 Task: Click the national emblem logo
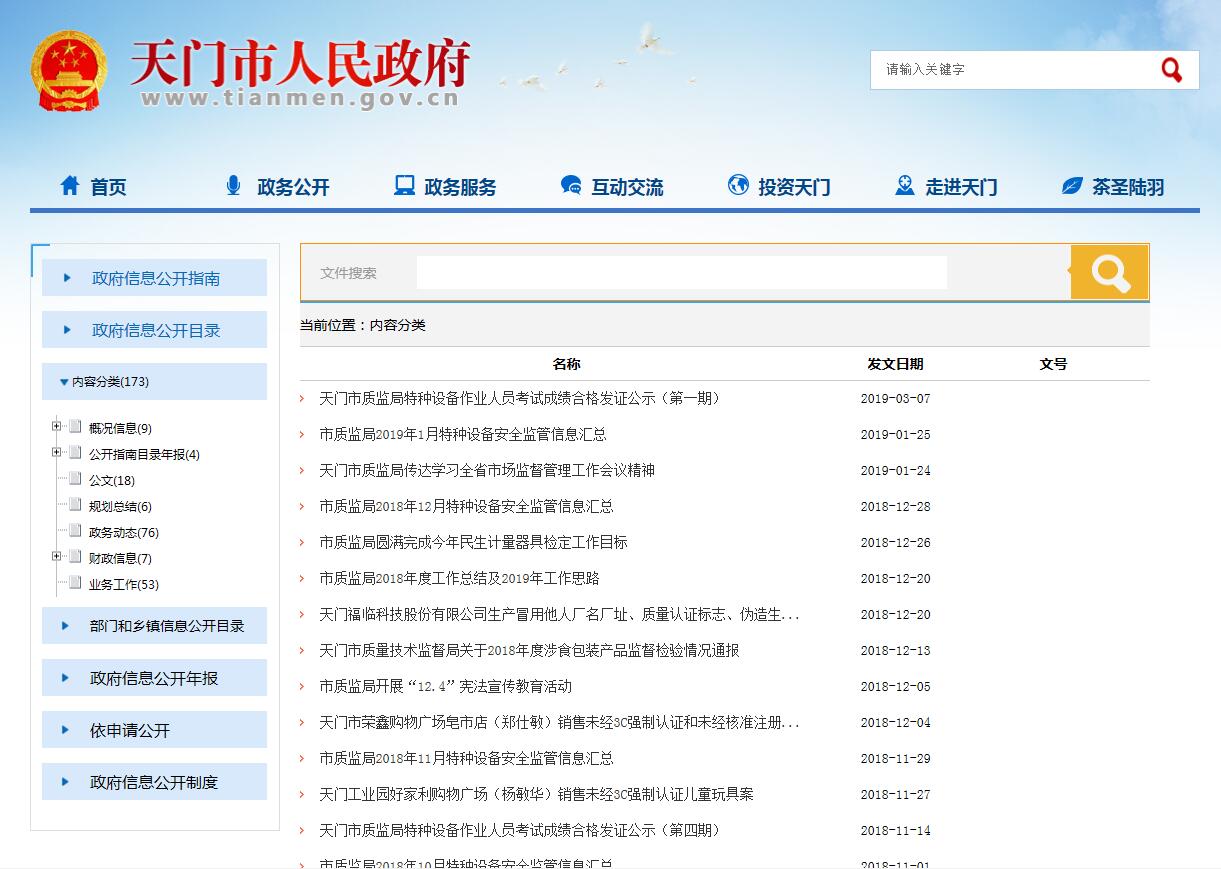click(68, 72)
